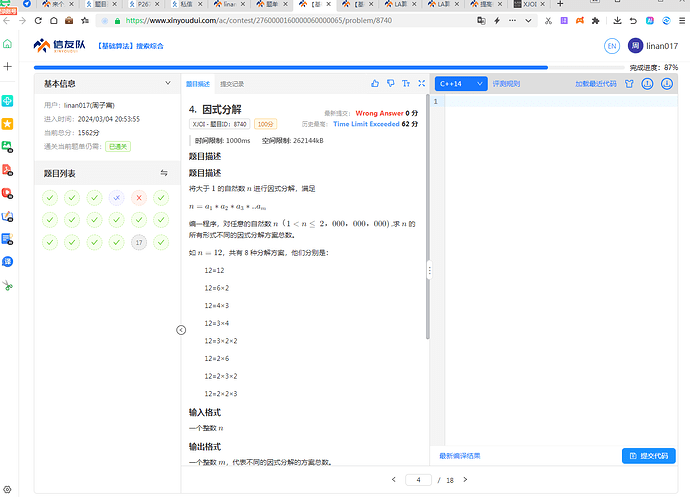
Task: Open the editor theme shirt icon
Action: point(629,84)
